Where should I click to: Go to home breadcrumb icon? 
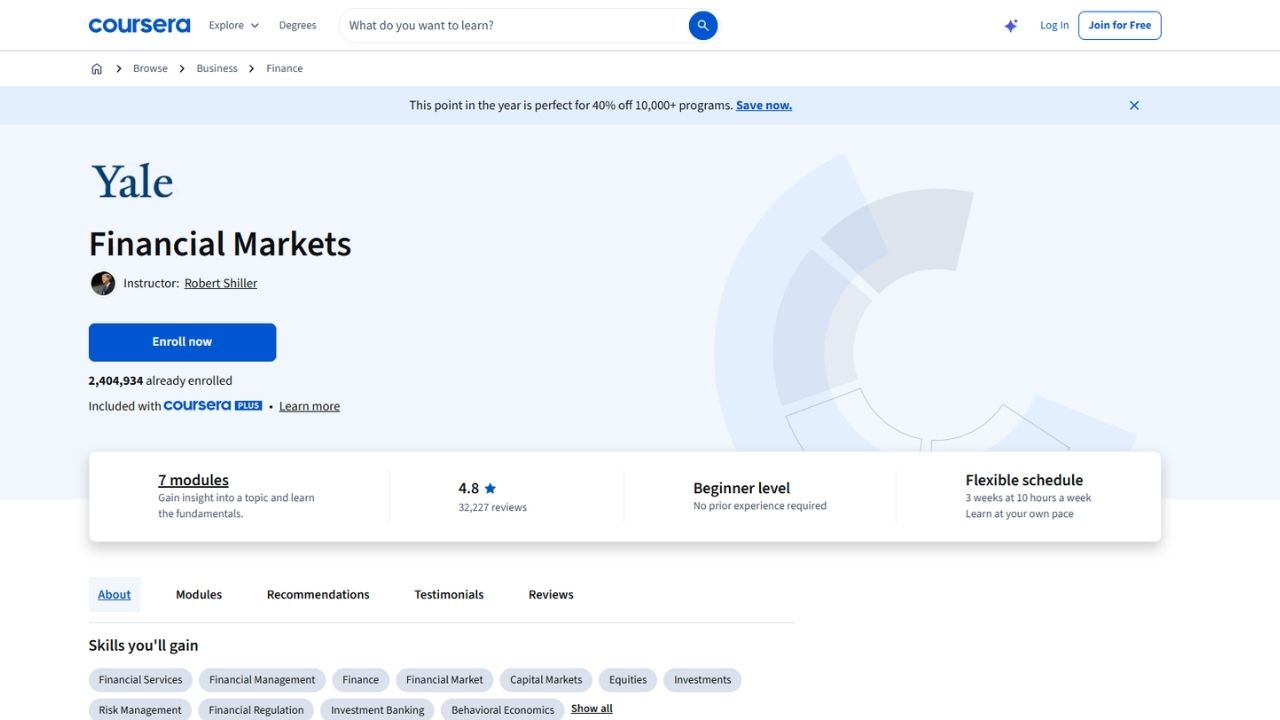[x=97, y=69]
